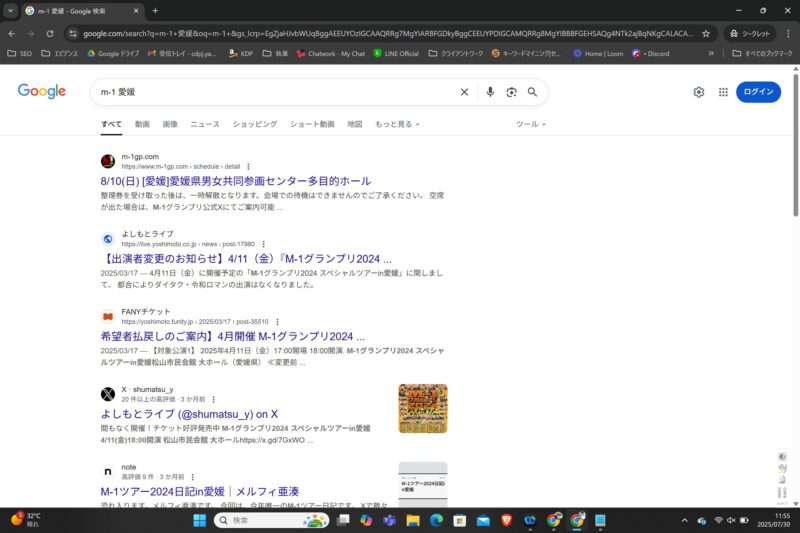Select the すべて results tab
Image resolution: width=800 pixels, height=533 pixels.
tap(111, 124)
